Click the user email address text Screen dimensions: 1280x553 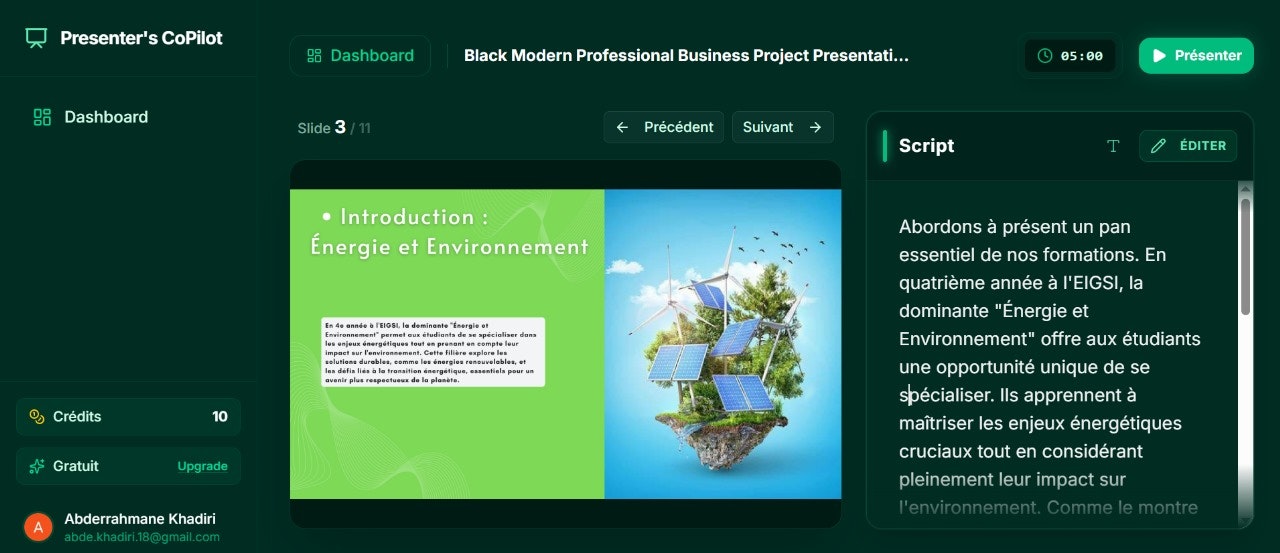click(142, 537)
